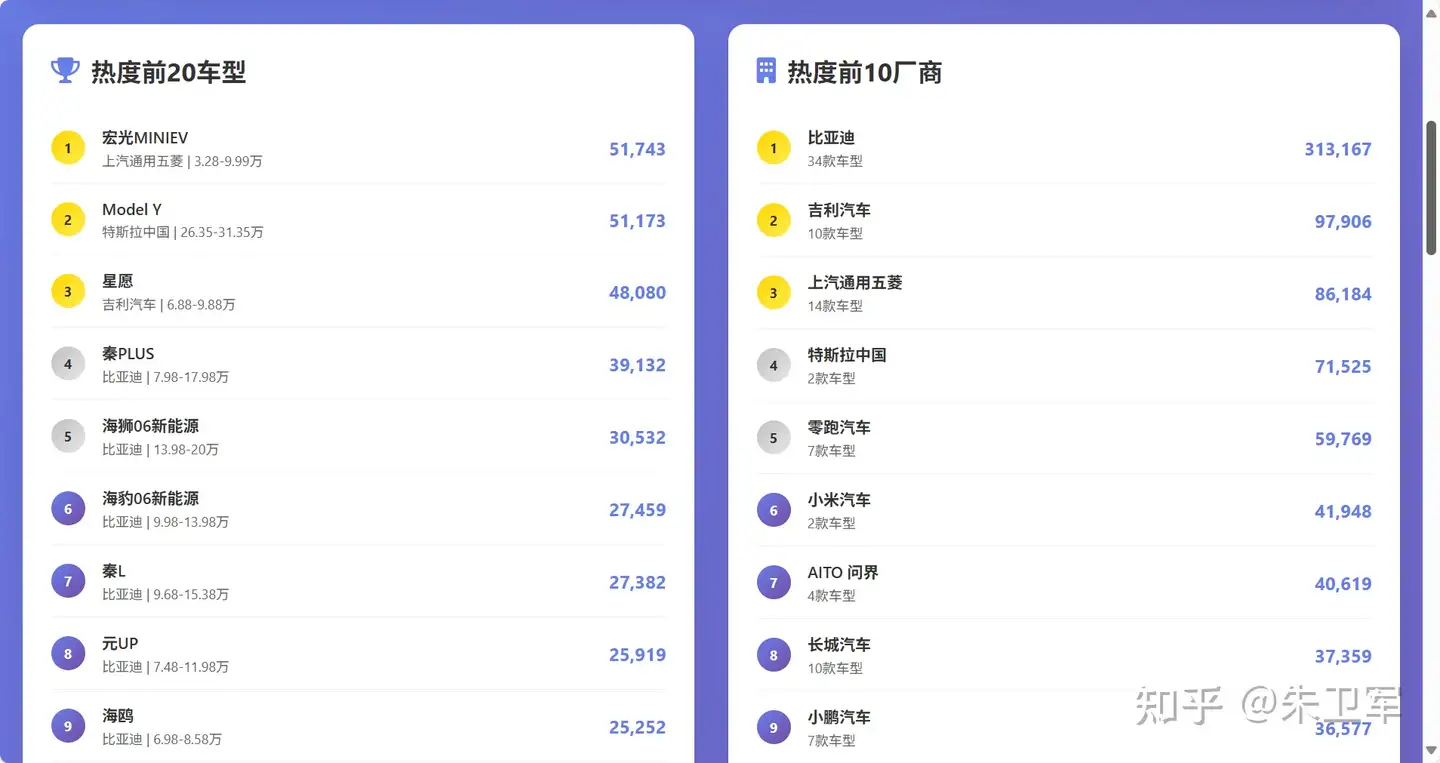This screenshot has height=763, width=1440.
Task: Click the 小米汽车 manufacturer name
Action: (839, 500)
